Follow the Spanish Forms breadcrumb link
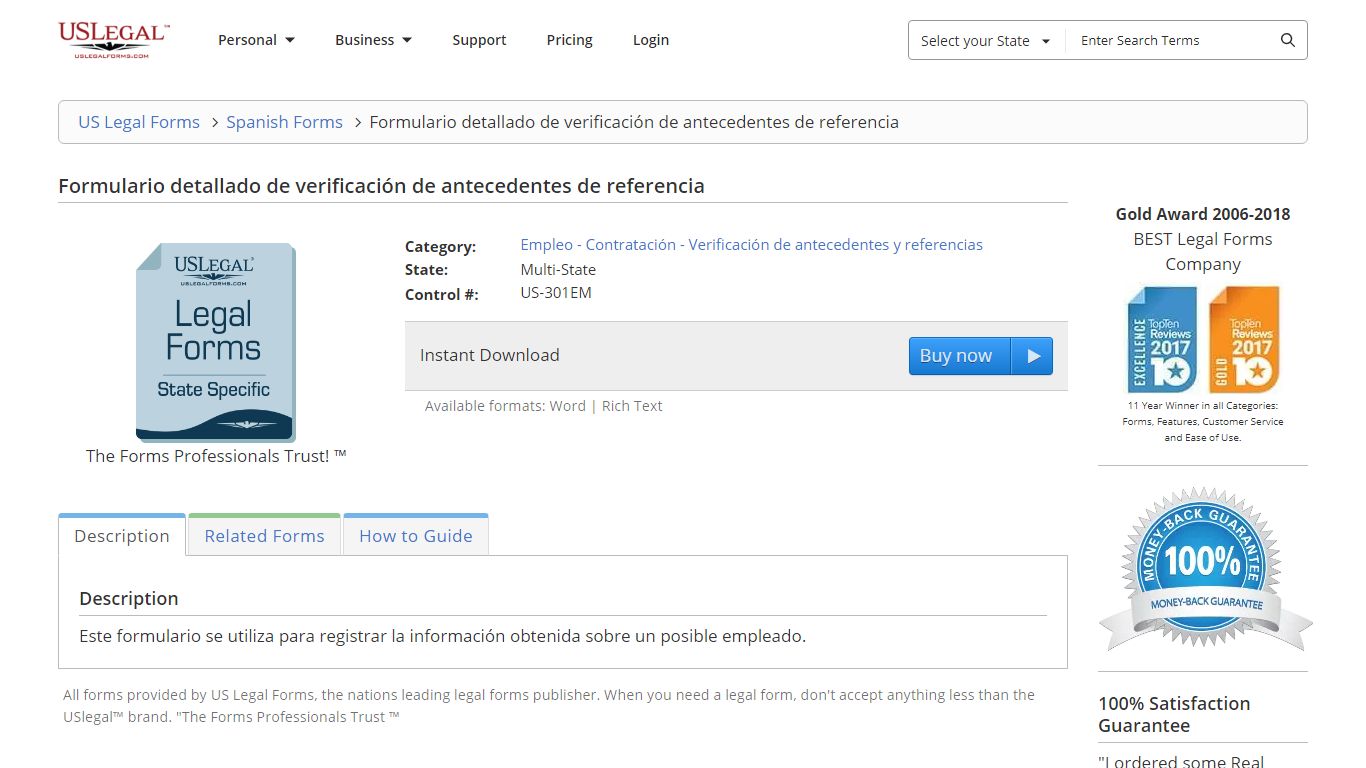This screenshot has height=768, width=1366. 284,122
